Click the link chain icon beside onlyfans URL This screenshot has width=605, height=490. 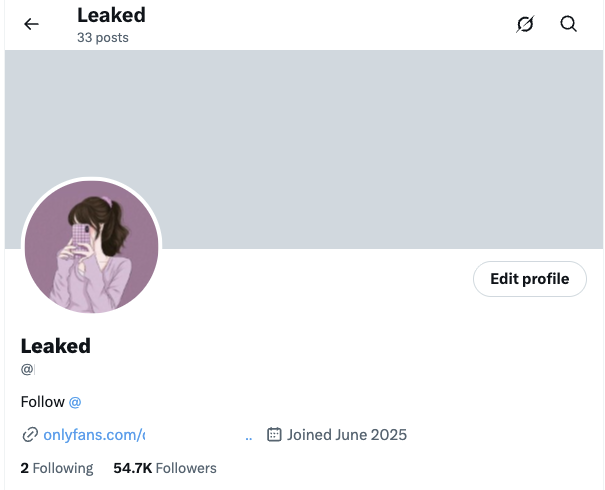(30, 435)
